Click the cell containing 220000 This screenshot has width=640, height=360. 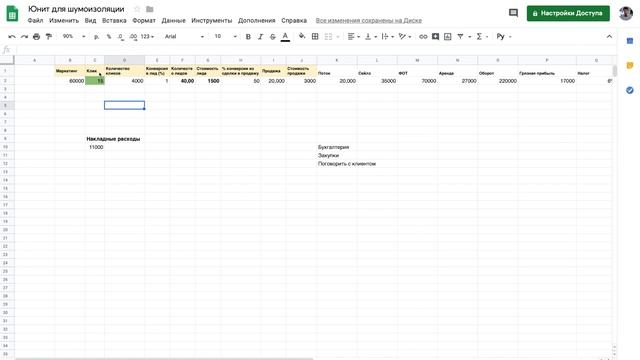click(498, 81)
